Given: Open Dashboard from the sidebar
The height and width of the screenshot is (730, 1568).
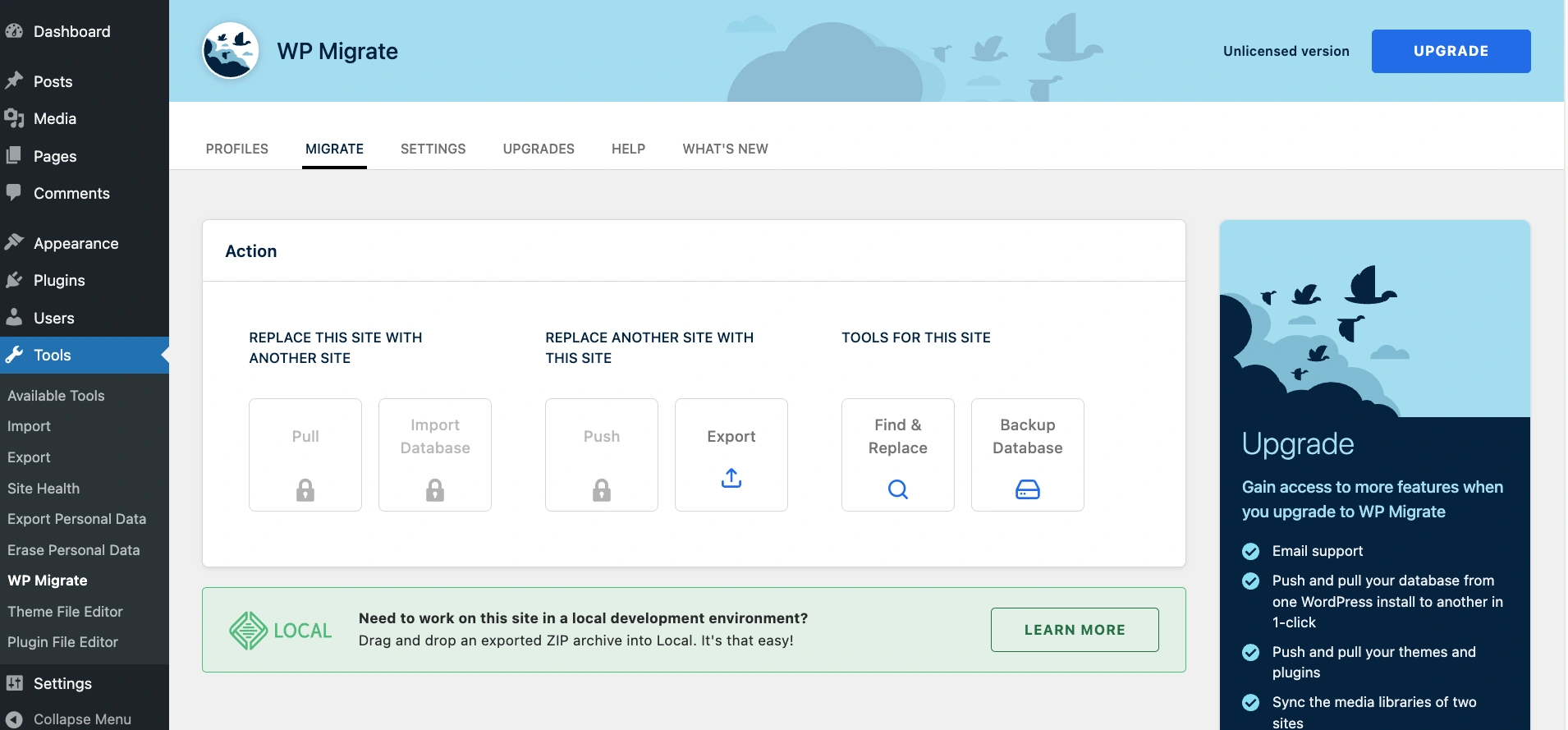Looking at the screenshot, I should click(x=71, y=31).
